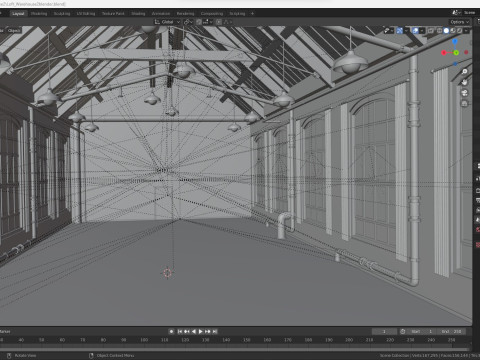Open the Modeling workspace tab
Screen dimensions: 480x360
(x=39, y=14)
